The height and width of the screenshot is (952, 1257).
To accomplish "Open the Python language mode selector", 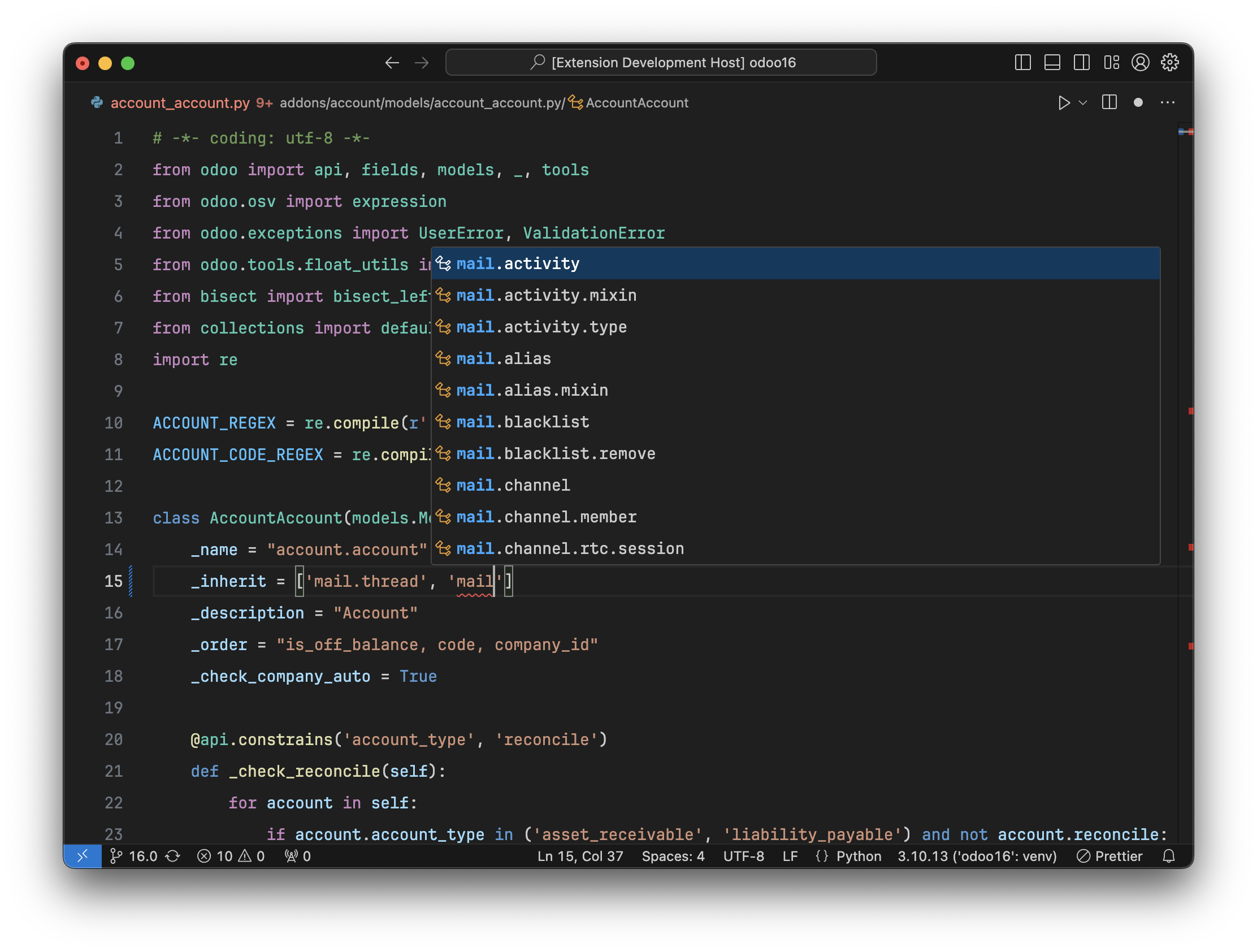I will point(858,856).
